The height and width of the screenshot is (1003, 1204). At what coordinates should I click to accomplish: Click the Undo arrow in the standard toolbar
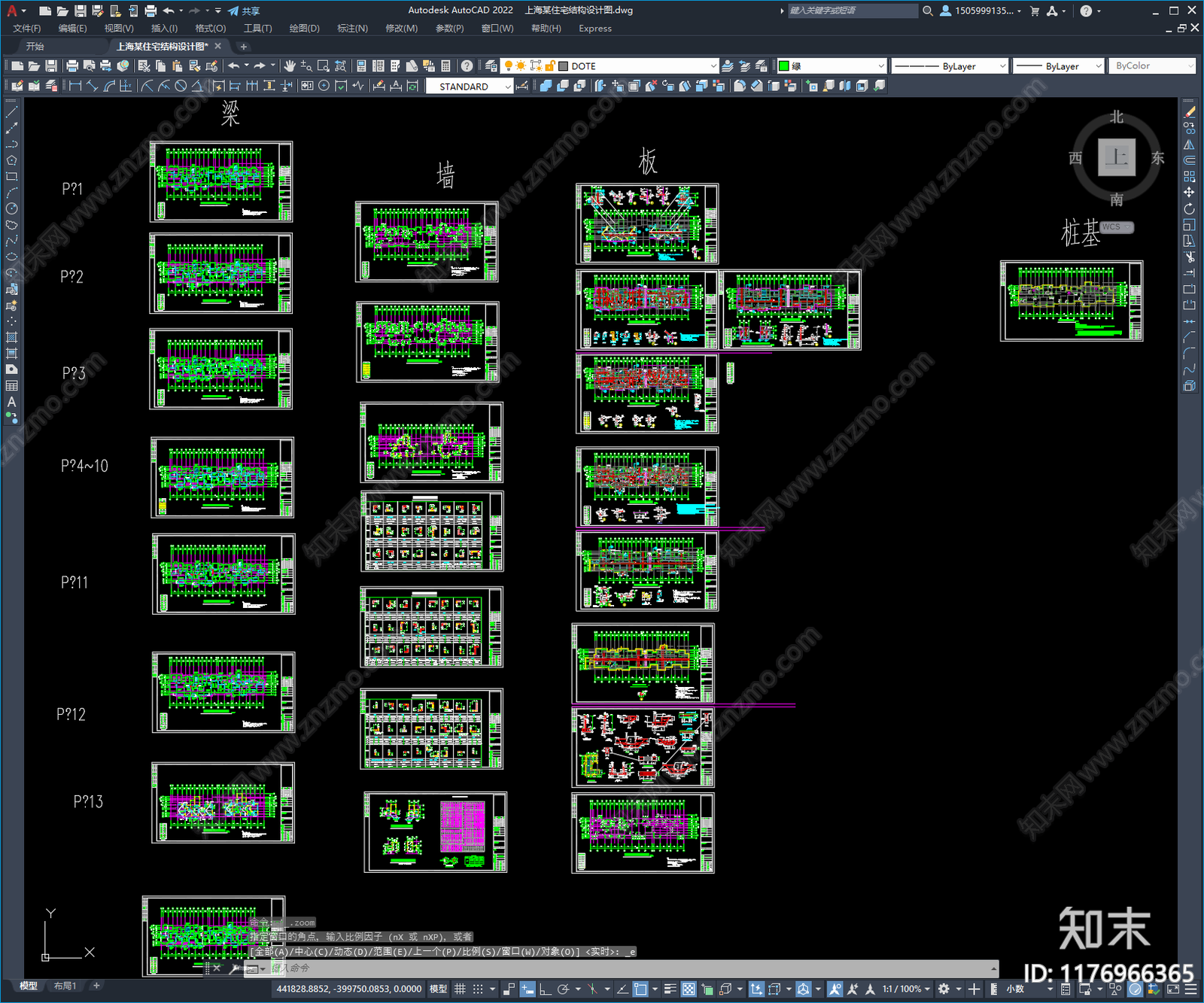tap(234, 66)
